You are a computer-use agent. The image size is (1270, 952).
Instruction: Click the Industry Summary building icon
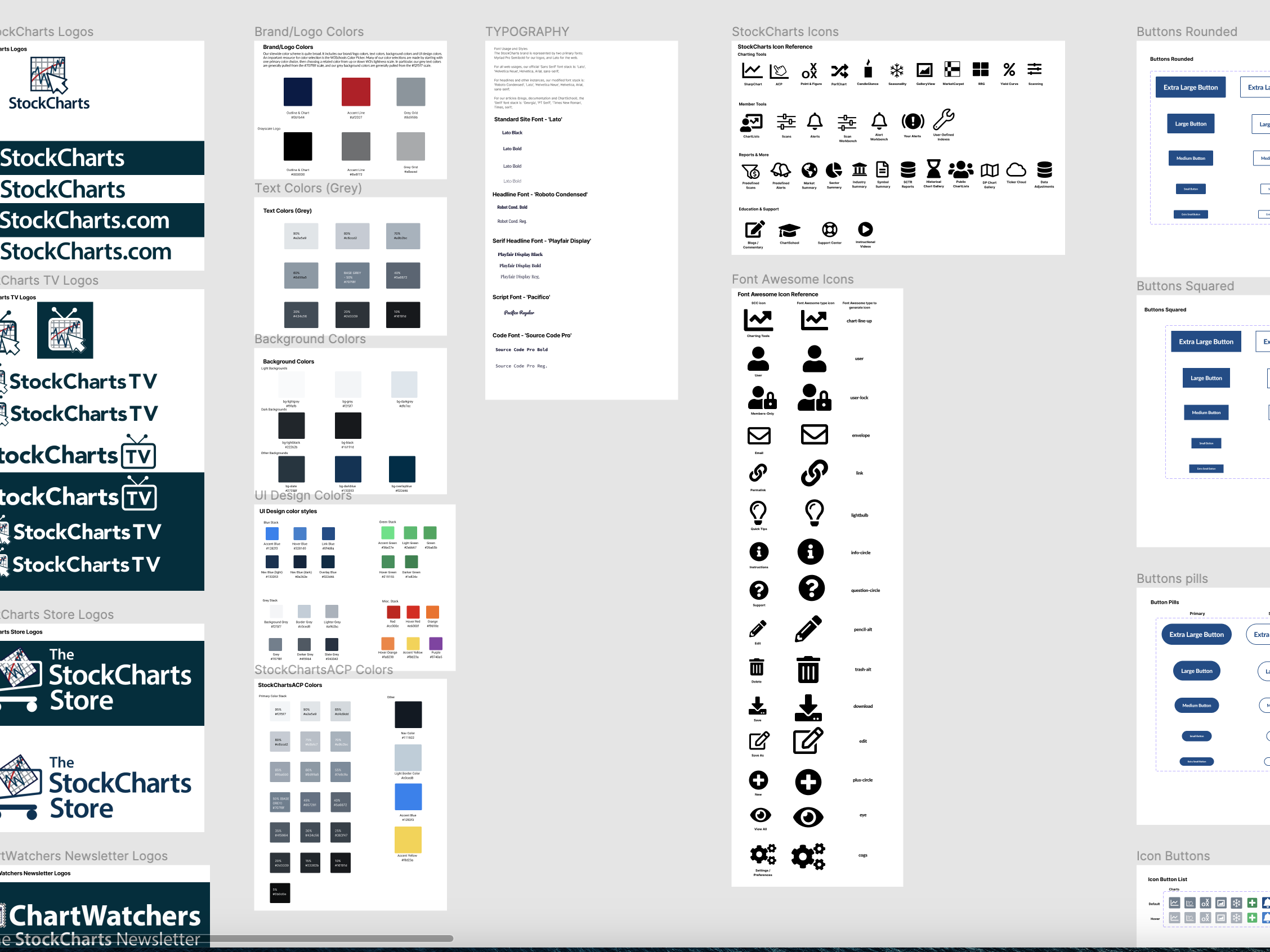click(x=860, y=170)
